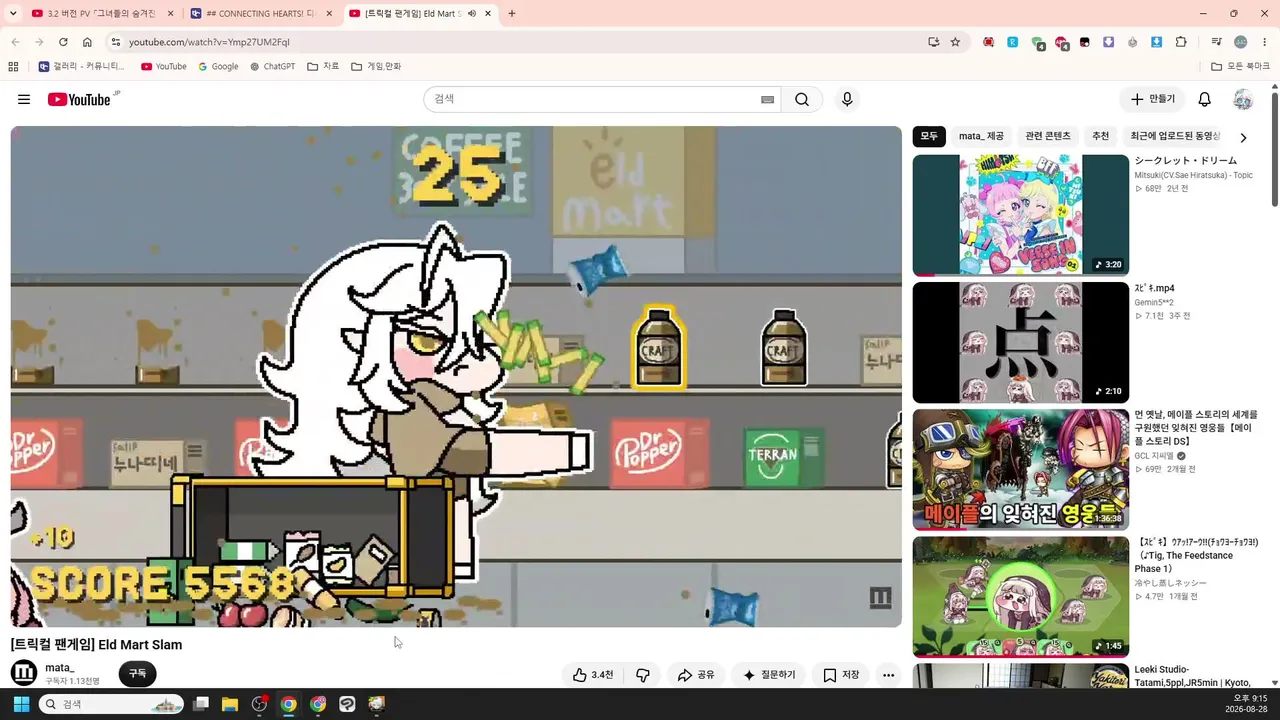Start voice search with the microphone

click(847, 99)
